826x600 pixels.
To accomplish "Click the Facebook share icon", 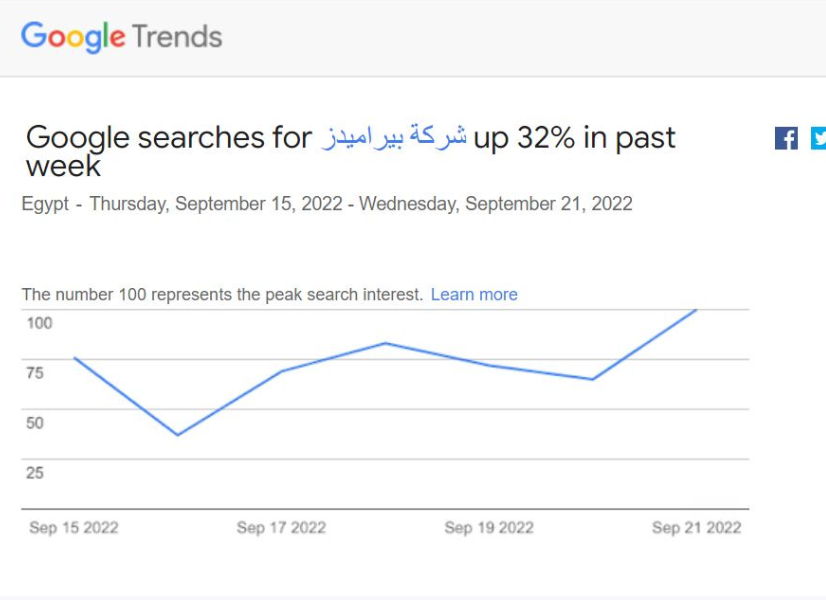I will [786, 139].
